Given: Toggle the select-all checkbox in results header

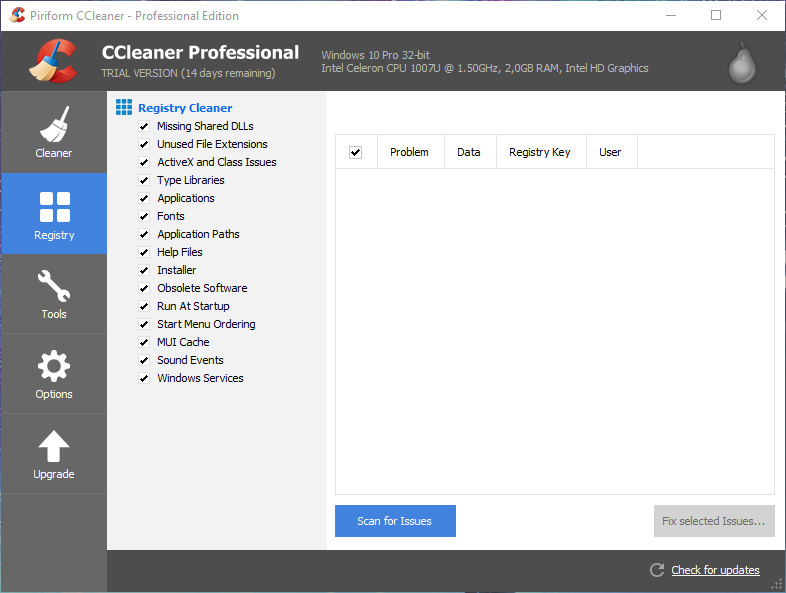Looking at the screenshot, I should pyautogui.click(x=355, y=152).
